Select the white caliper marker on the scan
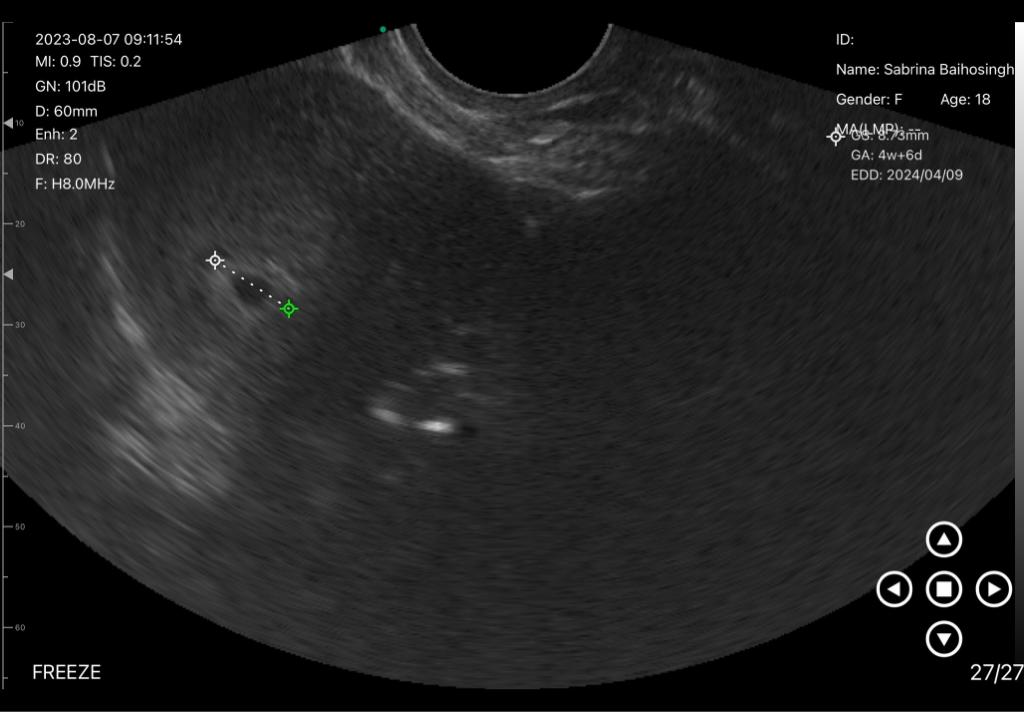 click(x=215, y=260)
